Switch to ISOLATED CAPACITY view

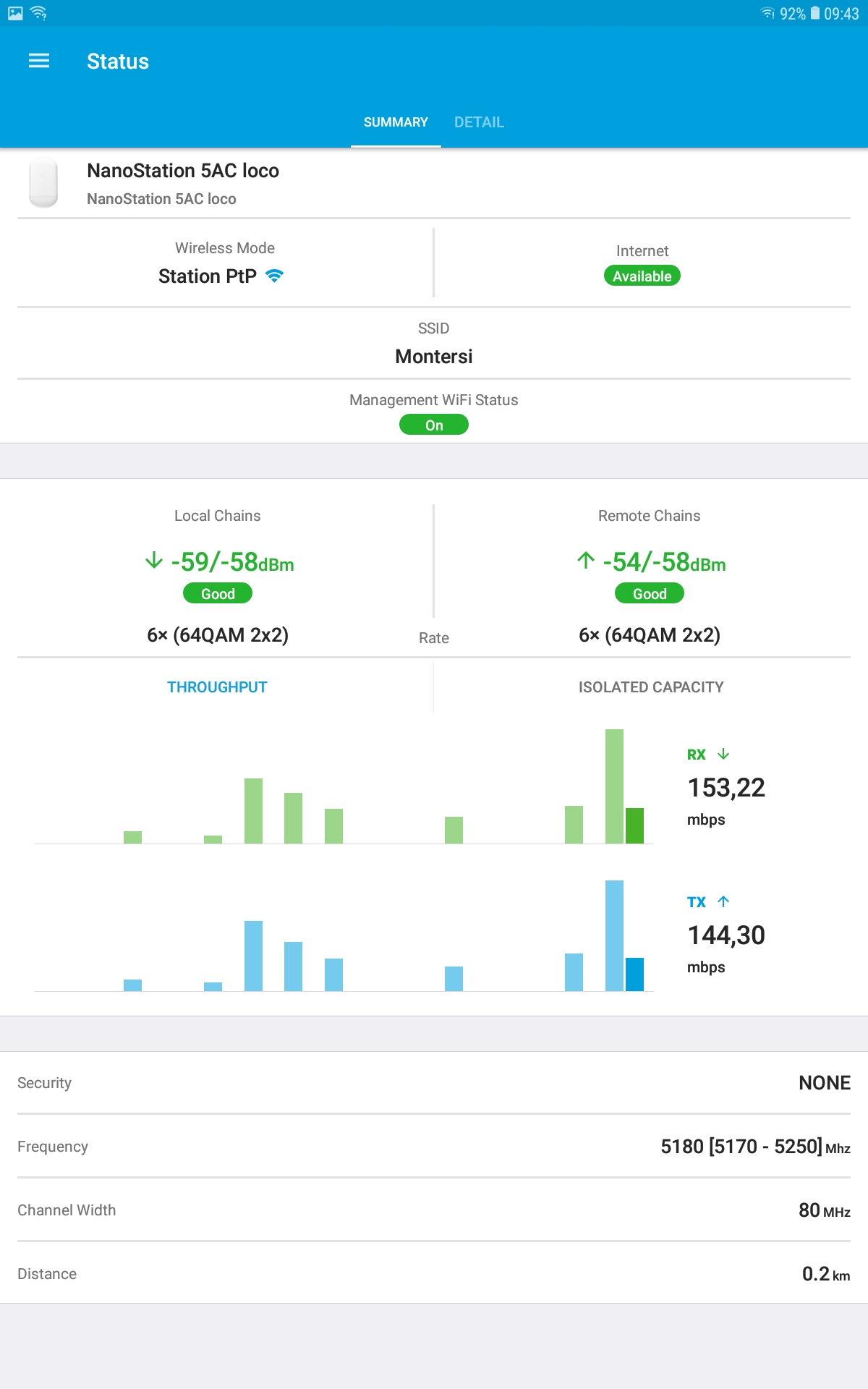[x=650, y=687]
